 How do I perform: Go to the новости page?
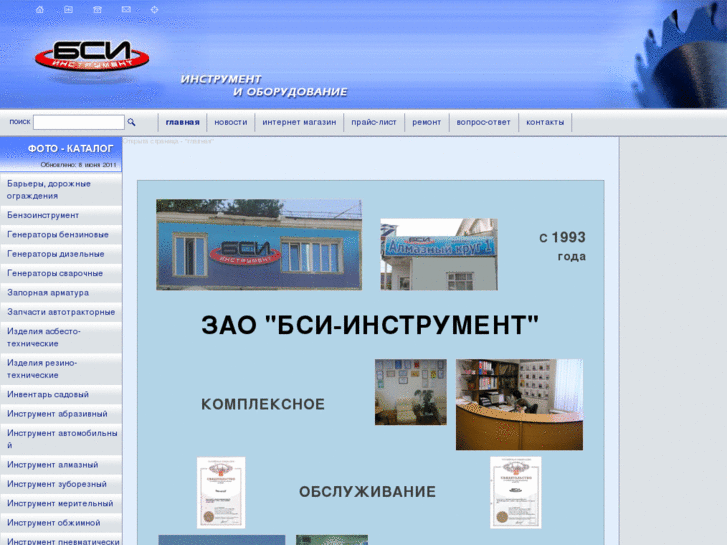point(230,122)
